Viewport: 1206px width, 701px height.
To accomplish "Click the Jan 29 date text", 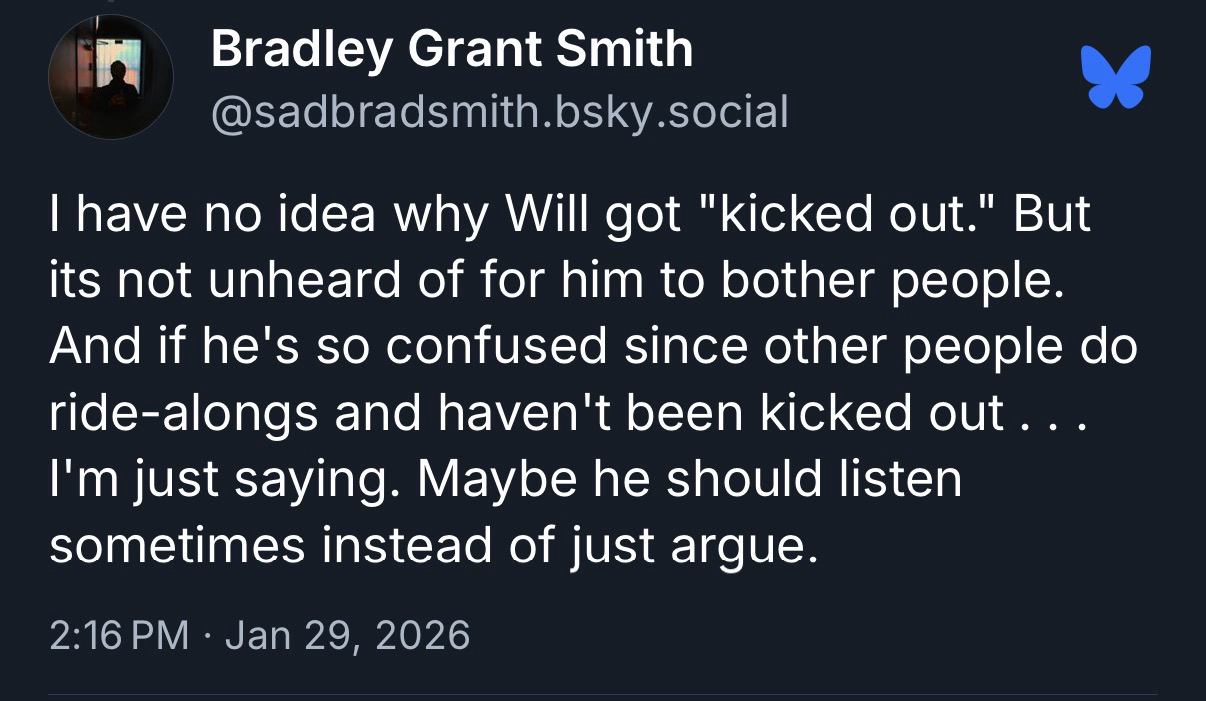I will 289,635.
